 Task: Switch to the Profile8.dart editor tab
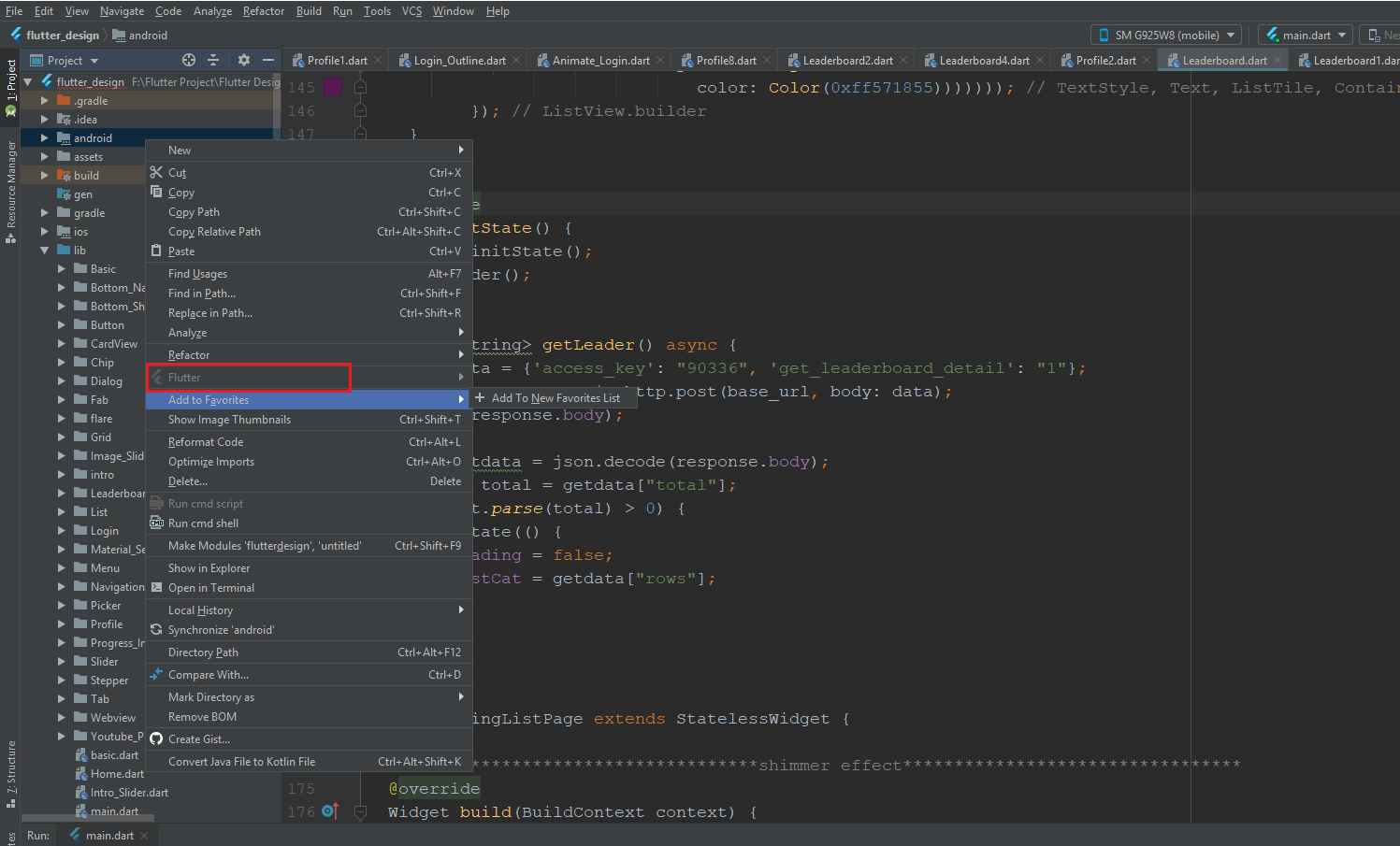[726, 60]
